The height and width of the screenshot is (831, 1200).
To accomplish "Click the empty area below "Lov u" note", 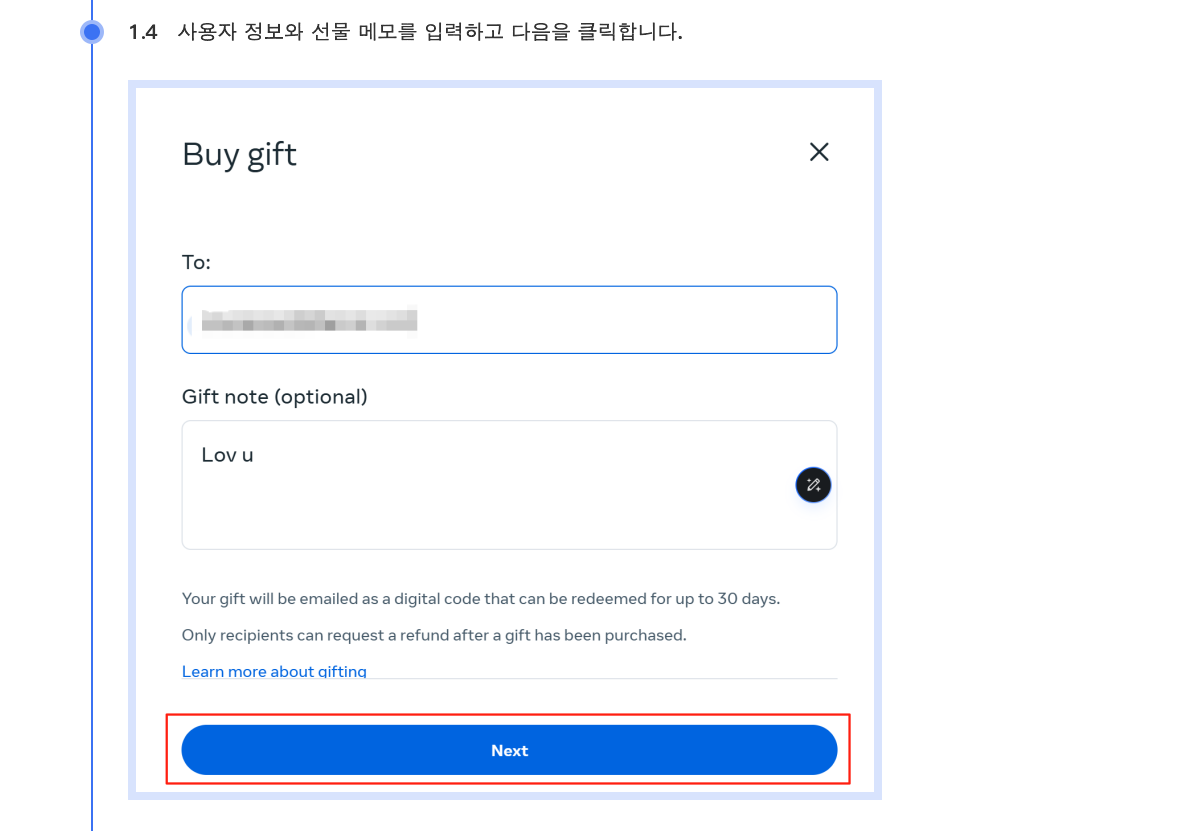I will click(450, 515).
